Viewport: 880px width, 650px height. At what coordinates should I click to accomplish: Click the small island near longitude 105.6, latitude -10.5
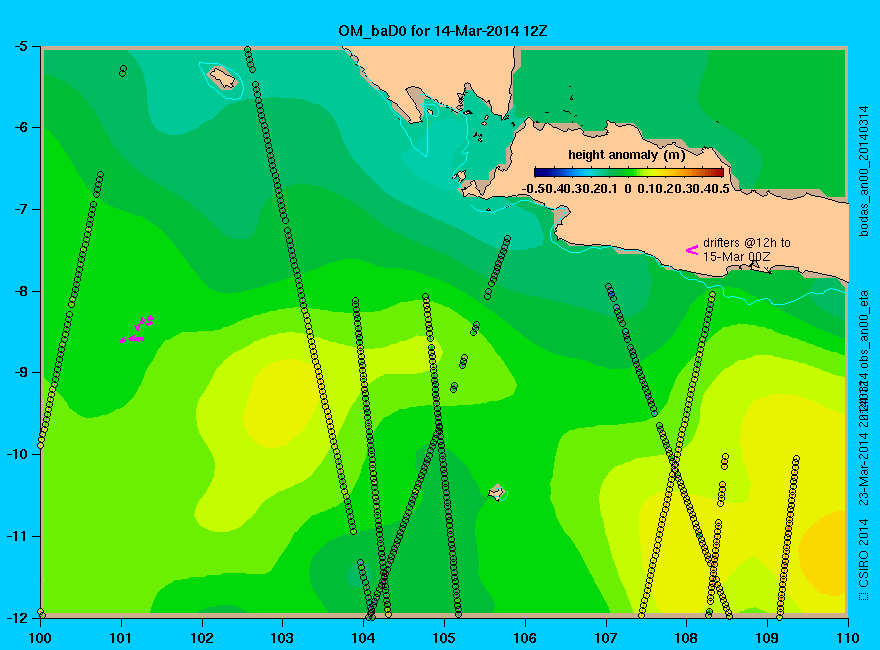pos(497,493)
